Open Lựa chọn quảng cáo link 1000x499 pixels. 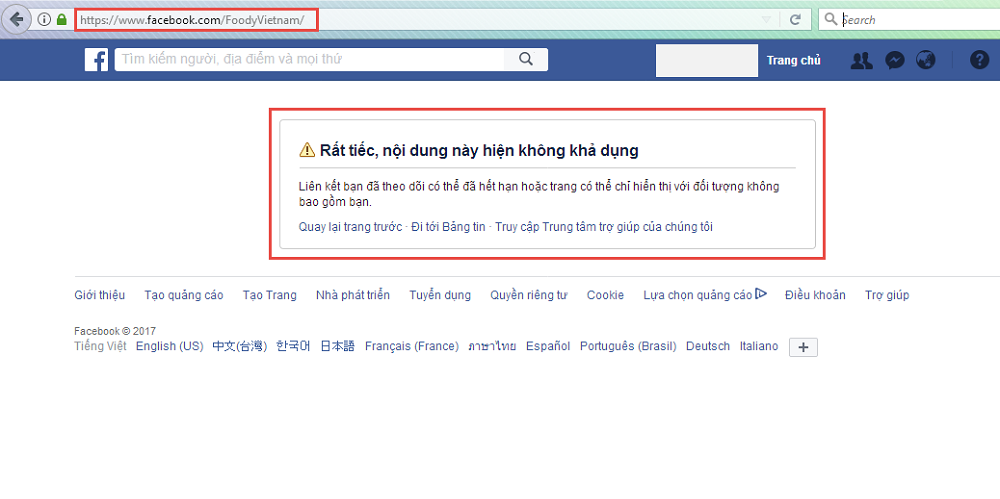[698, 295]
